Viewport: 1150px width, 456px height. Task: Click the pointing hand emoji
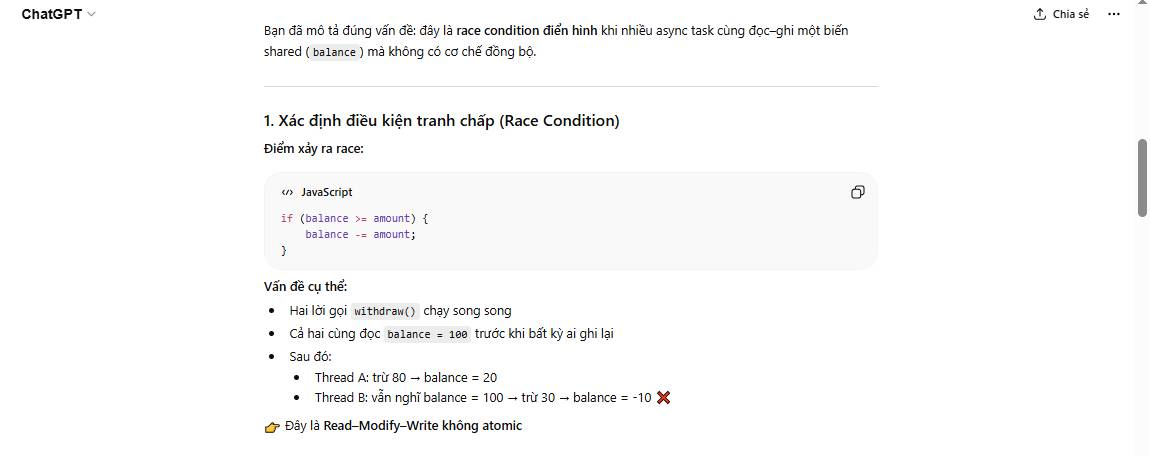272,427
